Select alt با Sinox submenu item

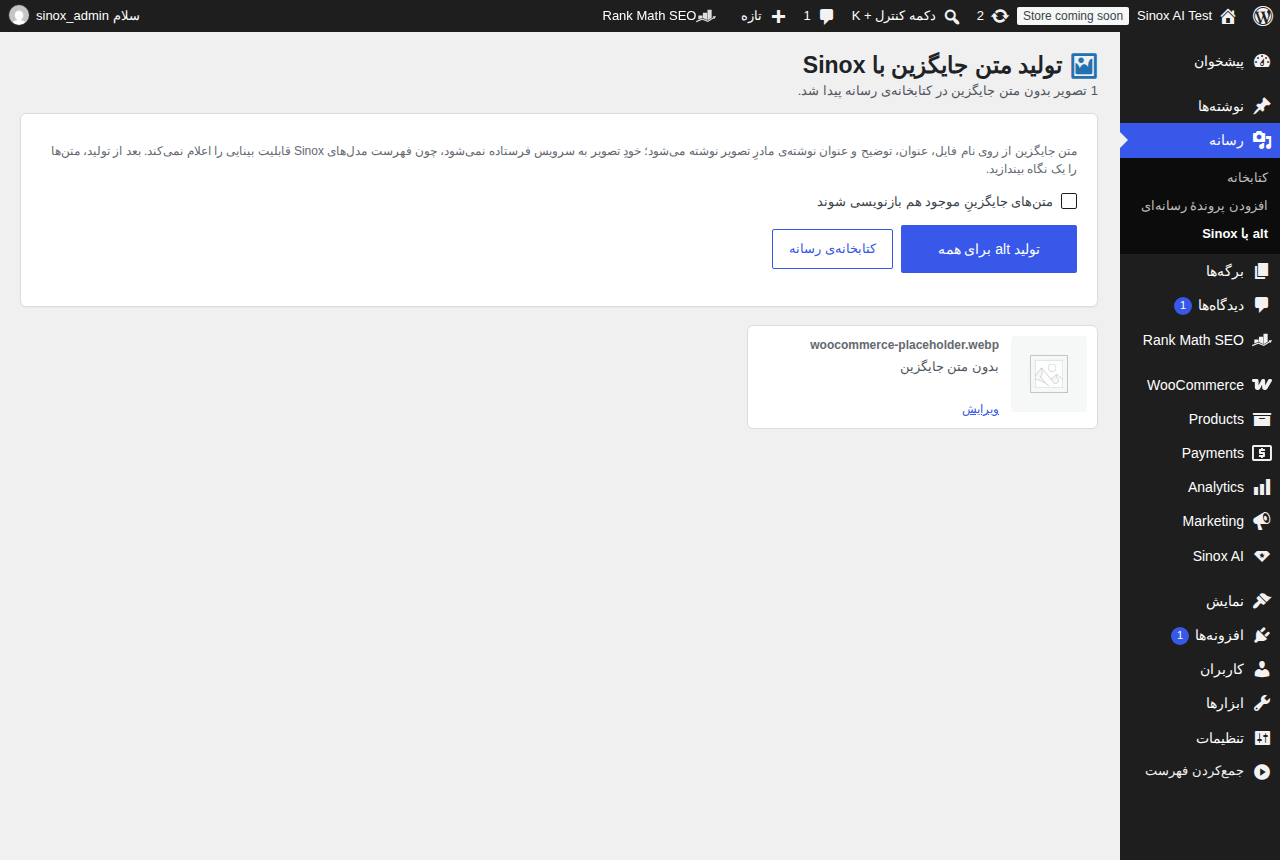(1235, 233)
